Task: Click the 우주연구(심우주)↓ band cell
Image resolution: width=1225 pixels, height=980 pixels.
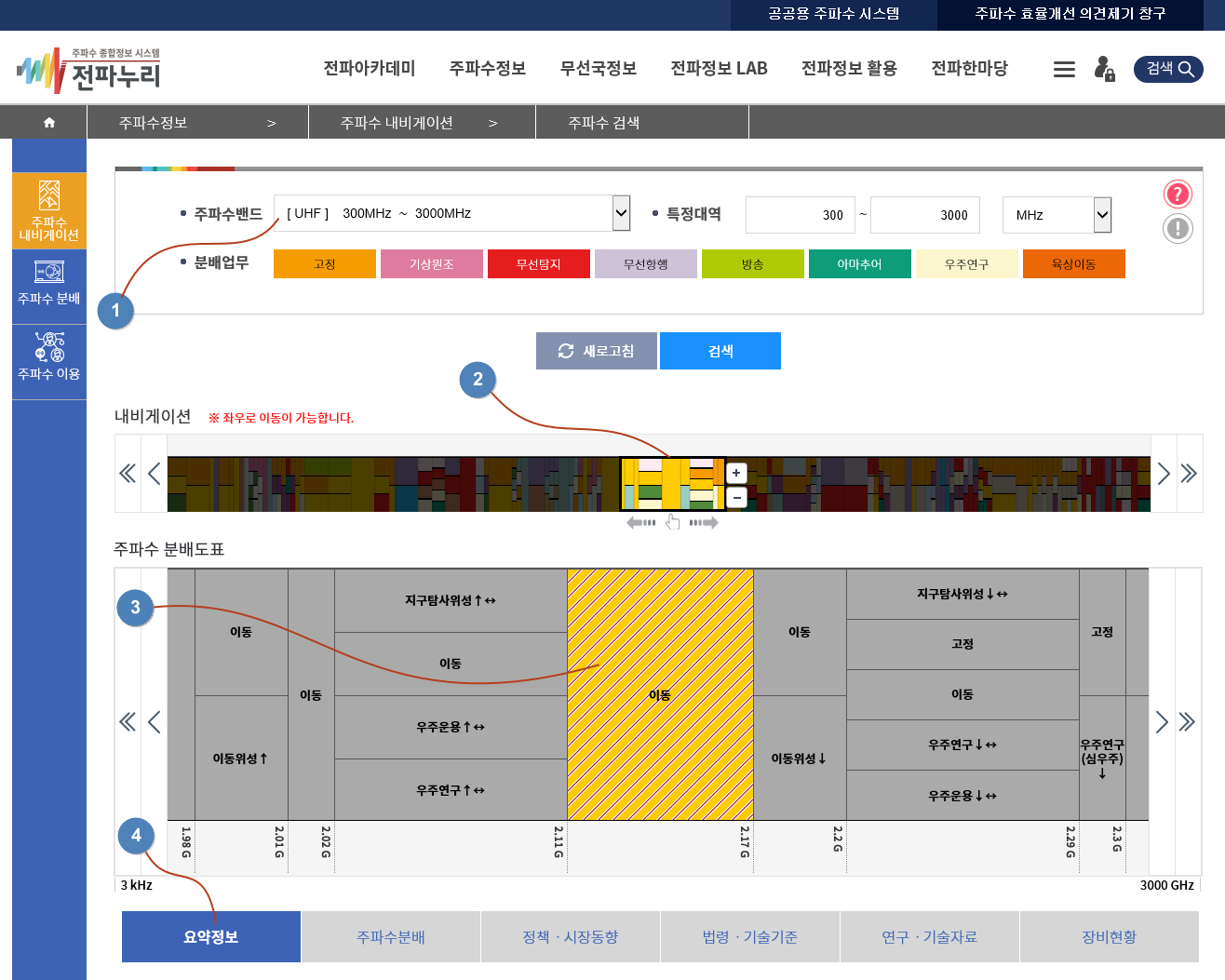Action: tap(1102, 758)
